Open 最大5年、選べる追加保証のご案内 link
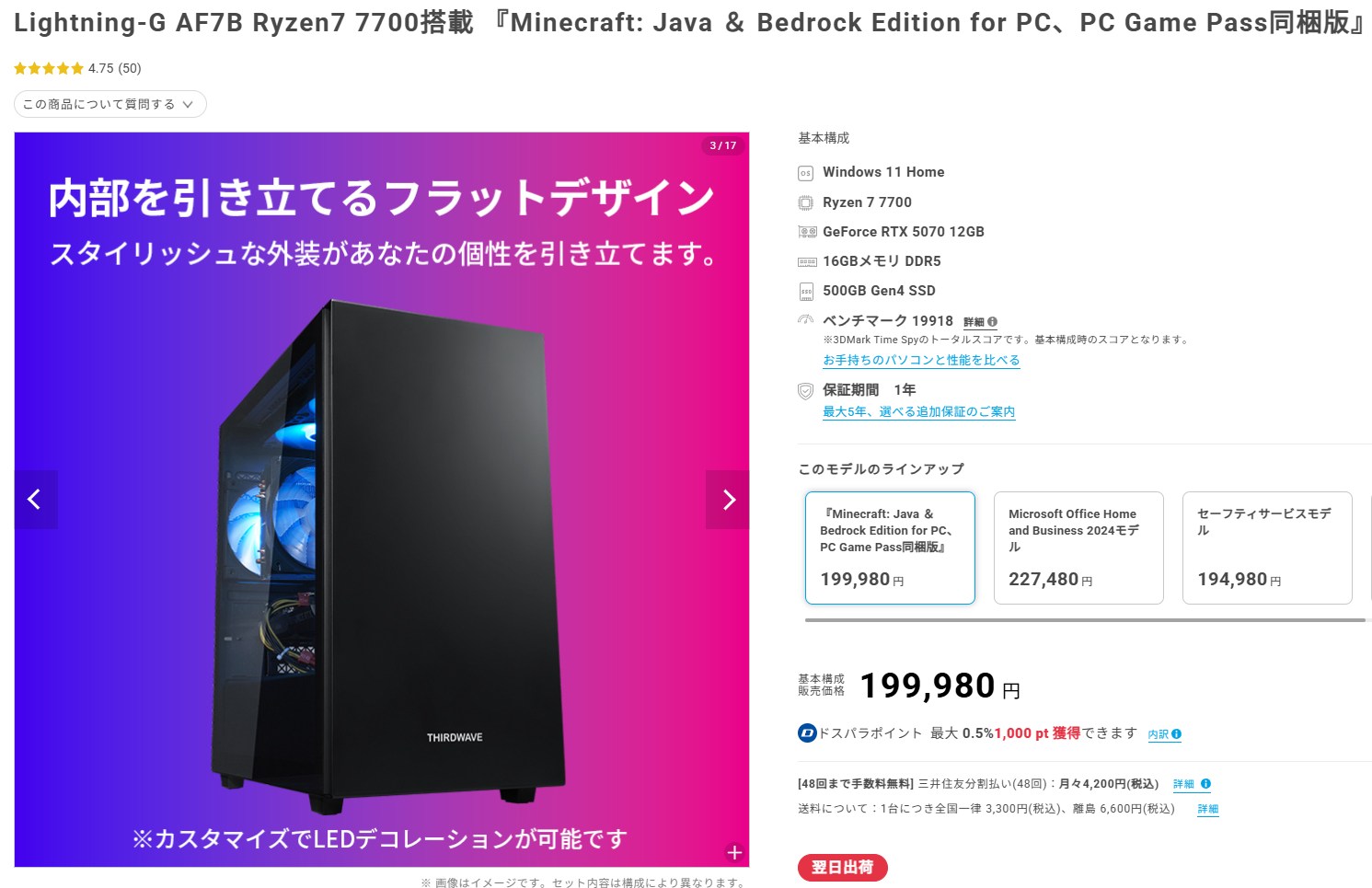 click(x=918, y=411)
